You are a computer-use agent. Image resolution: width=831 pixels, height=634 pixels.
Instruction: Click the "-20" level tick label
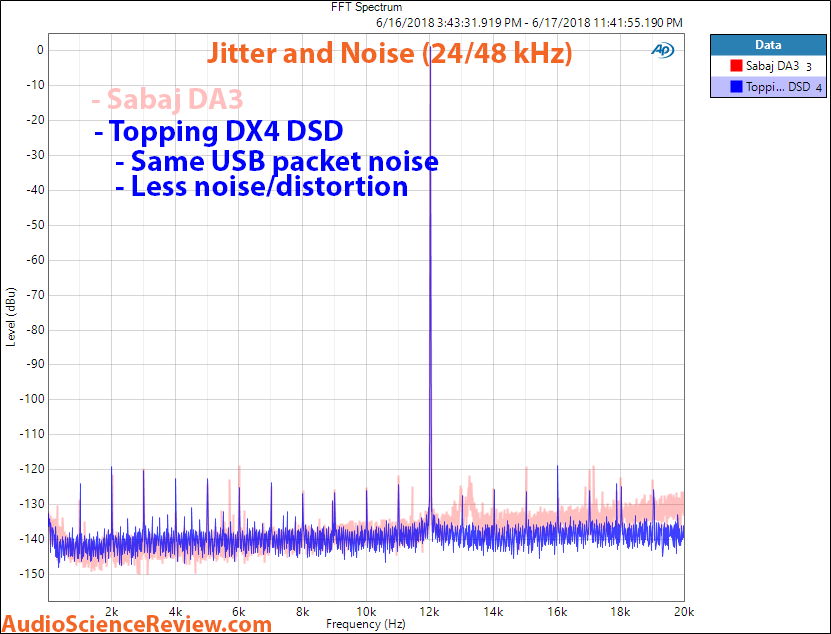coord(36,120)
